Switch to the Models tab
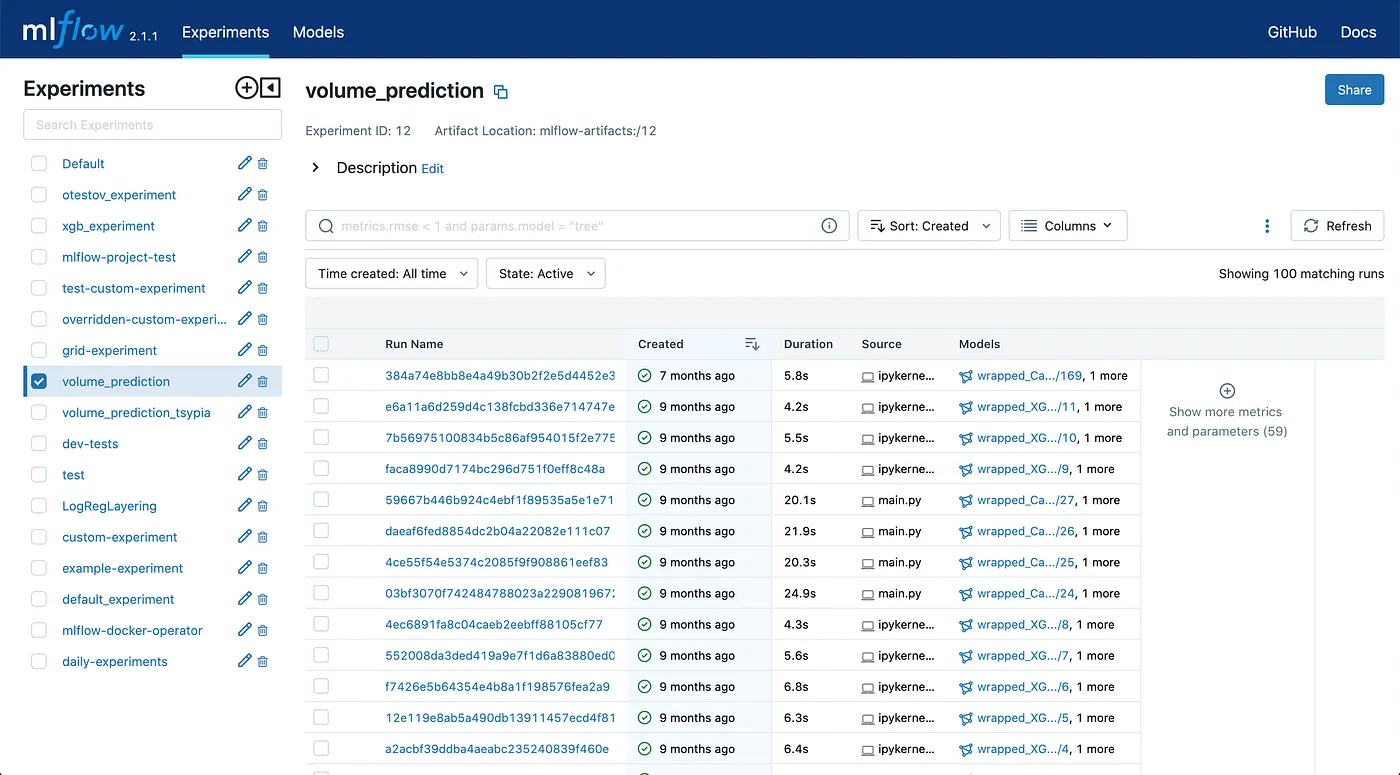 318,32
